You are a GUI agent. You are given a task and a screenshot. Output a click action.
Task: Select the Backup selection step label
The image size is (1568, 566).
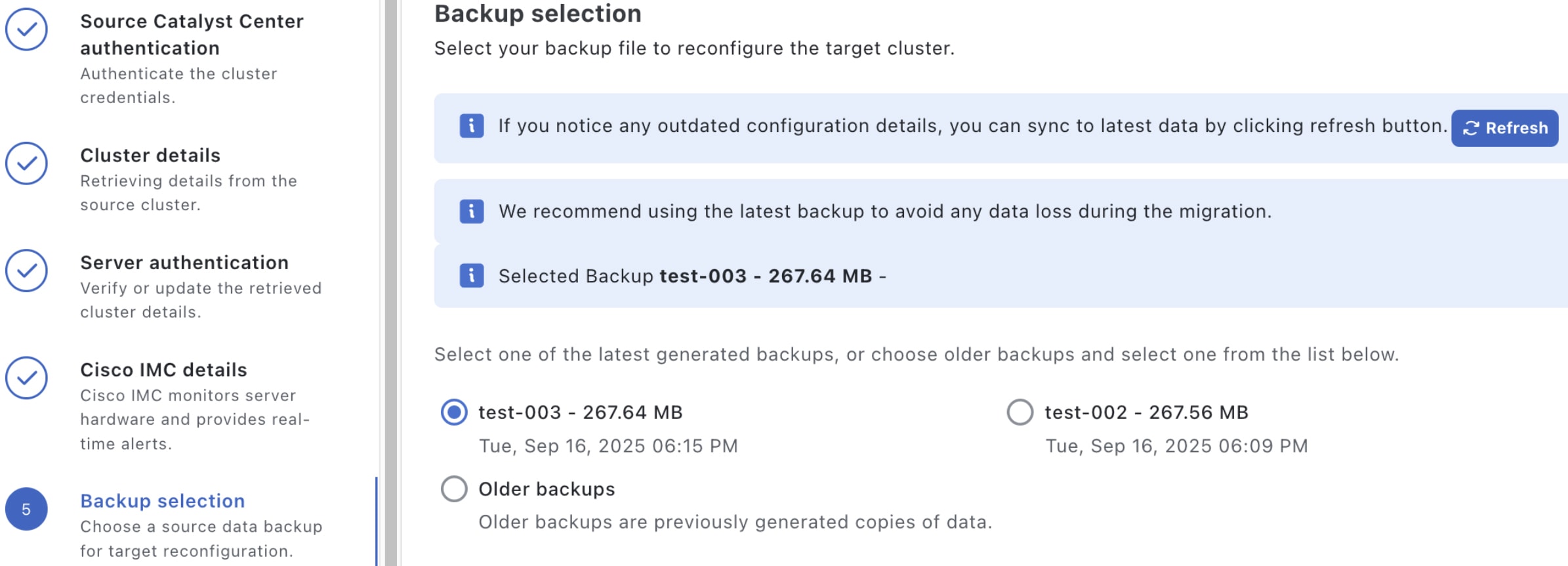[163, 501]
